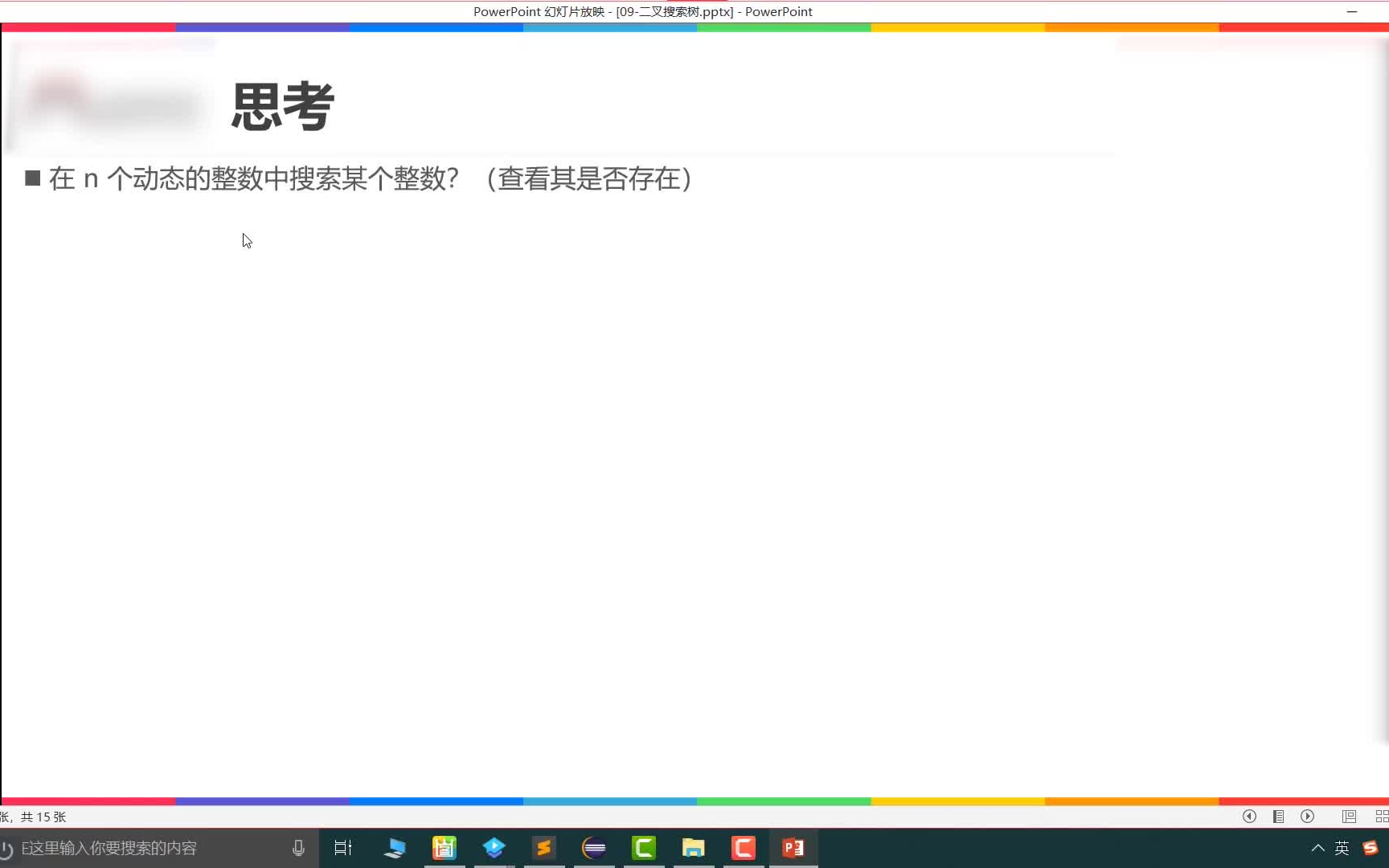Click the slide title 思考

point(283,106)
